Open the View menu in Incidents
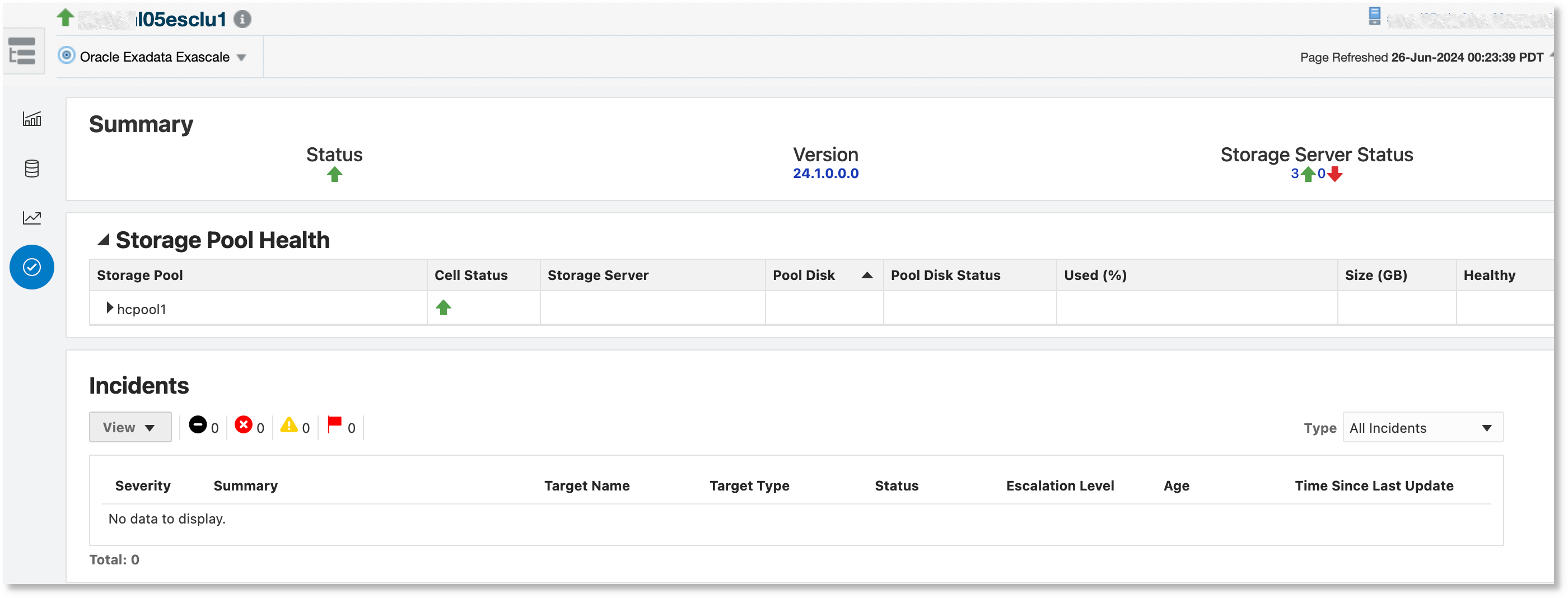 [x=130, y=428]
